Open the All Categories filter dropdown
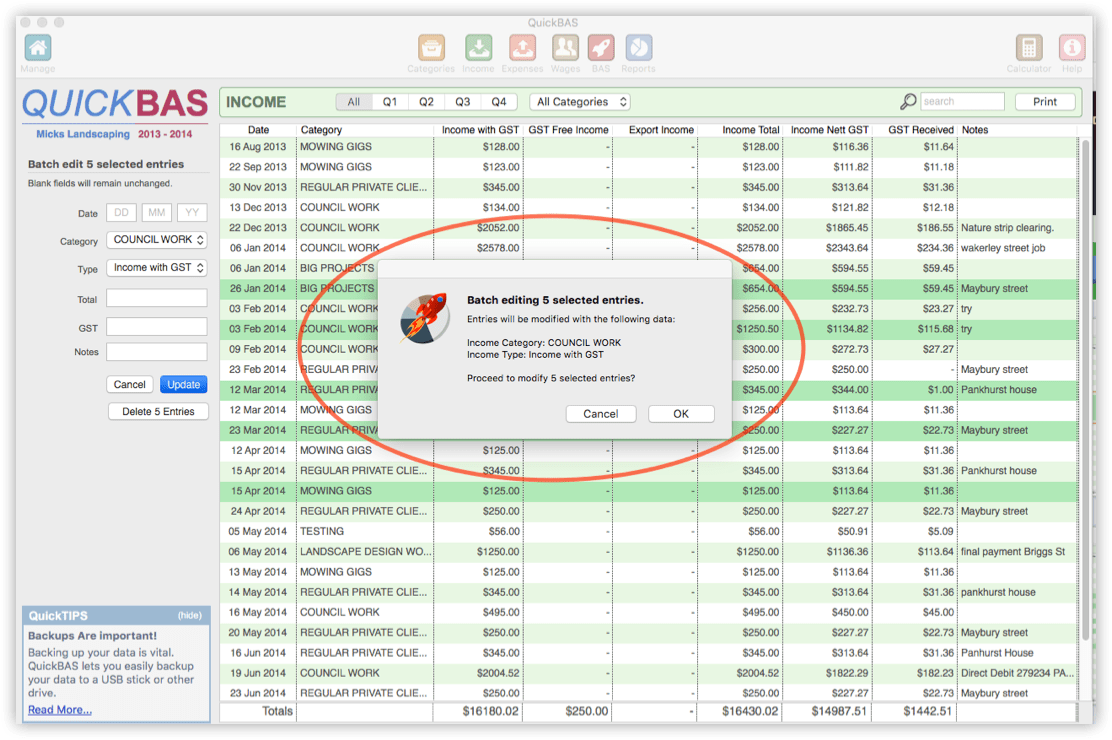Screen dimensions: 1112x740 [x=579, y=101]
